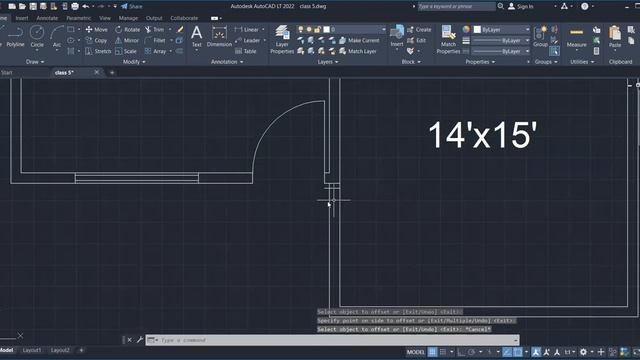Expand the Block panel
The width and height of the screenshot is (640, 360).
coord(411,62)
